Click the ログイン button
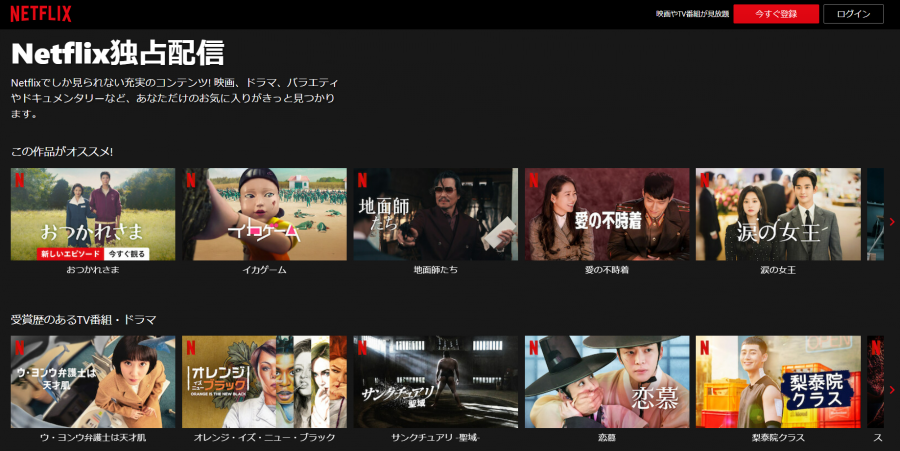The image size is (900, 451). pos(854,14)
